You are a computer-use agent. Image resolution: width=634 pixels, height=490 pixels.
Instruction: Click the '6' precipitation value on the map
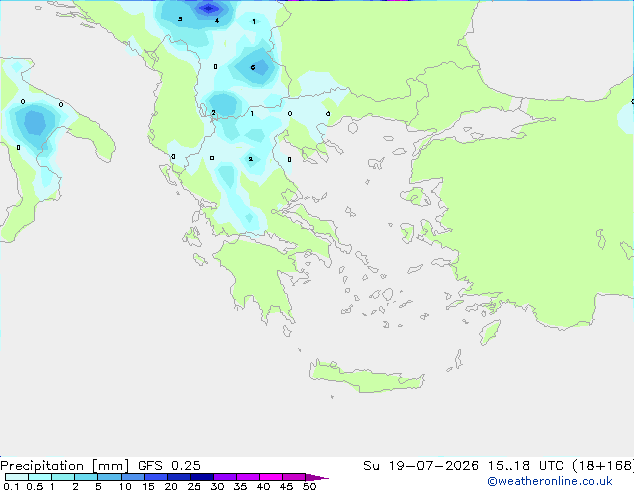point(253,67)
